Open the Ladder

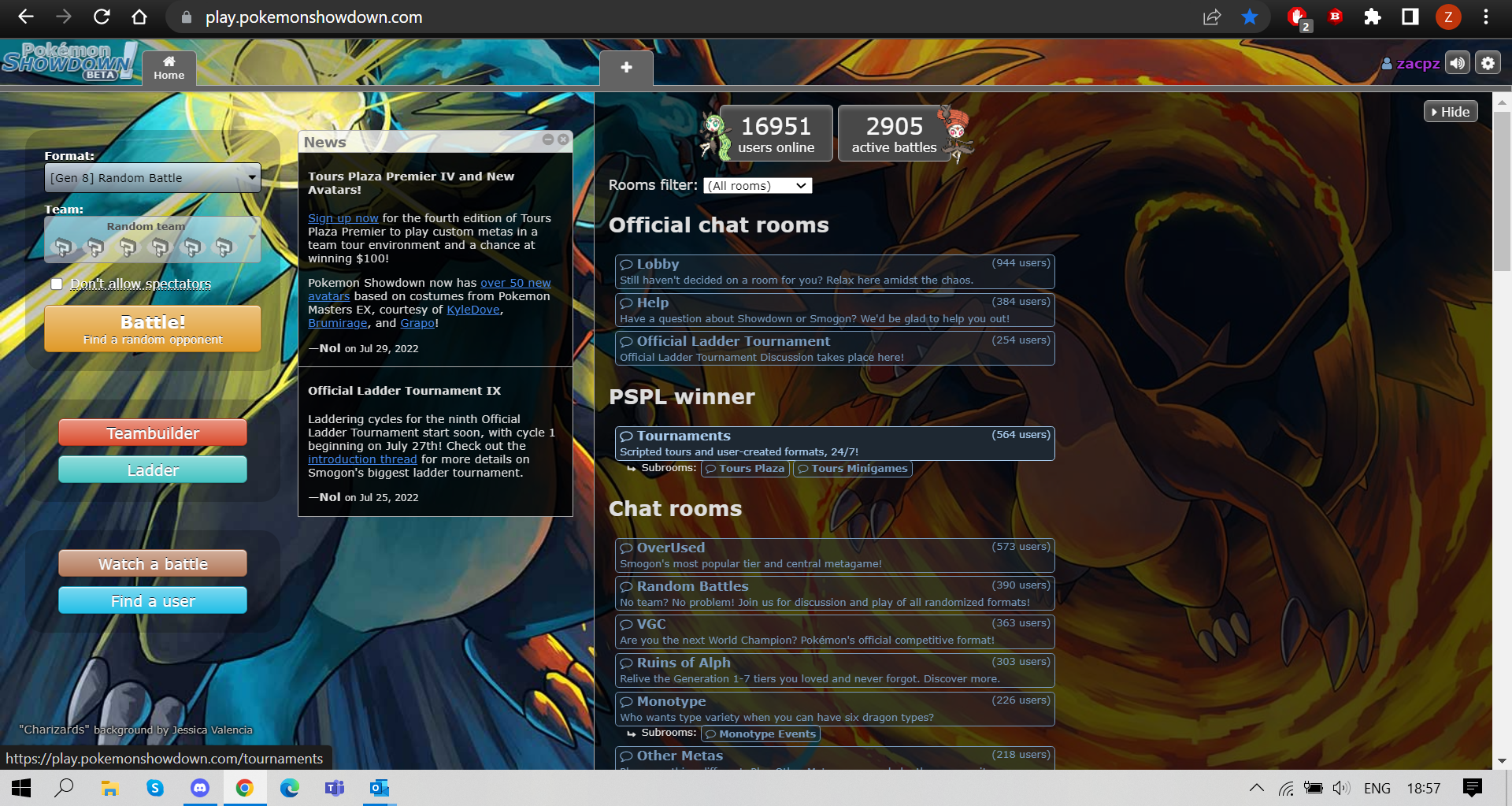pos(153,470)
